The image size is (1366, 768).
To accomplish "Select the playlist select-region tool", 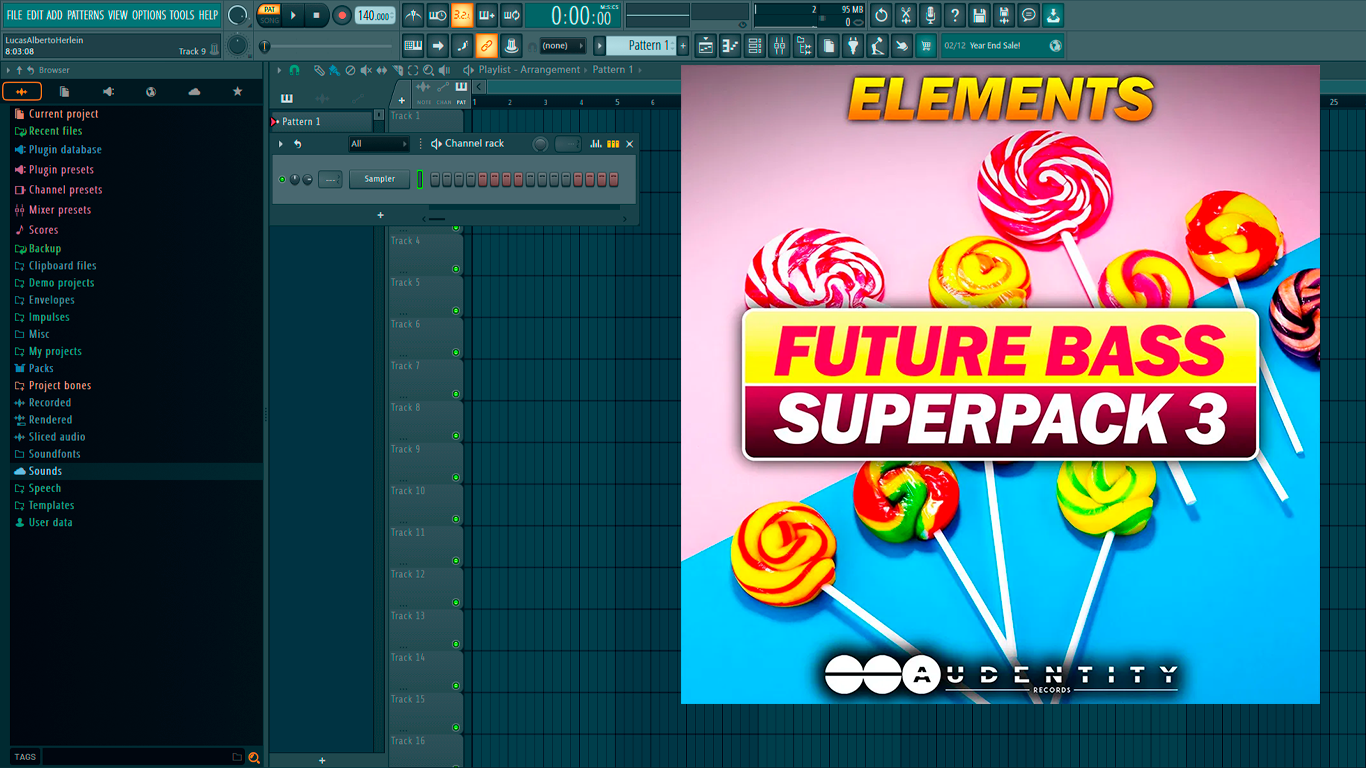I will pyautogui.click(x=413, y=70).
